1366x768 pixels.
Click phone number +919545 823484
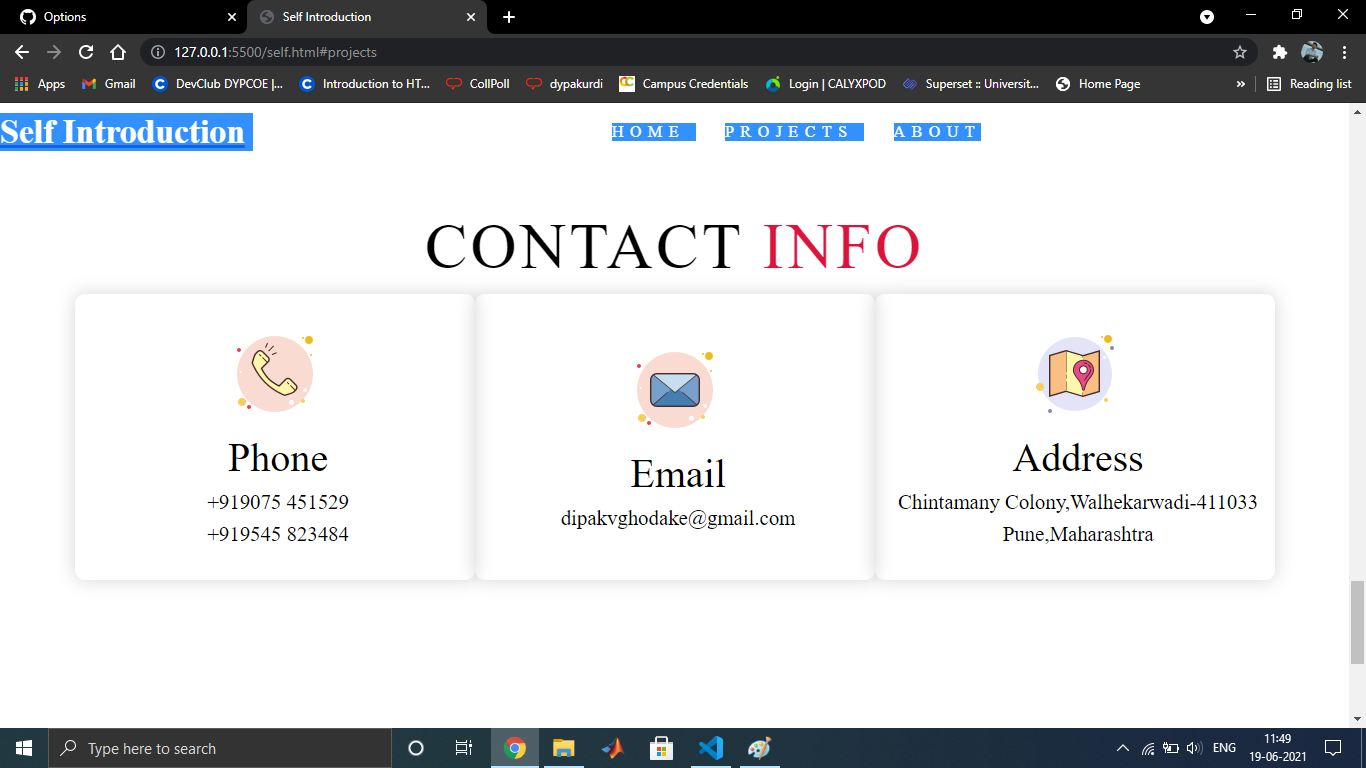click(278, 534)
